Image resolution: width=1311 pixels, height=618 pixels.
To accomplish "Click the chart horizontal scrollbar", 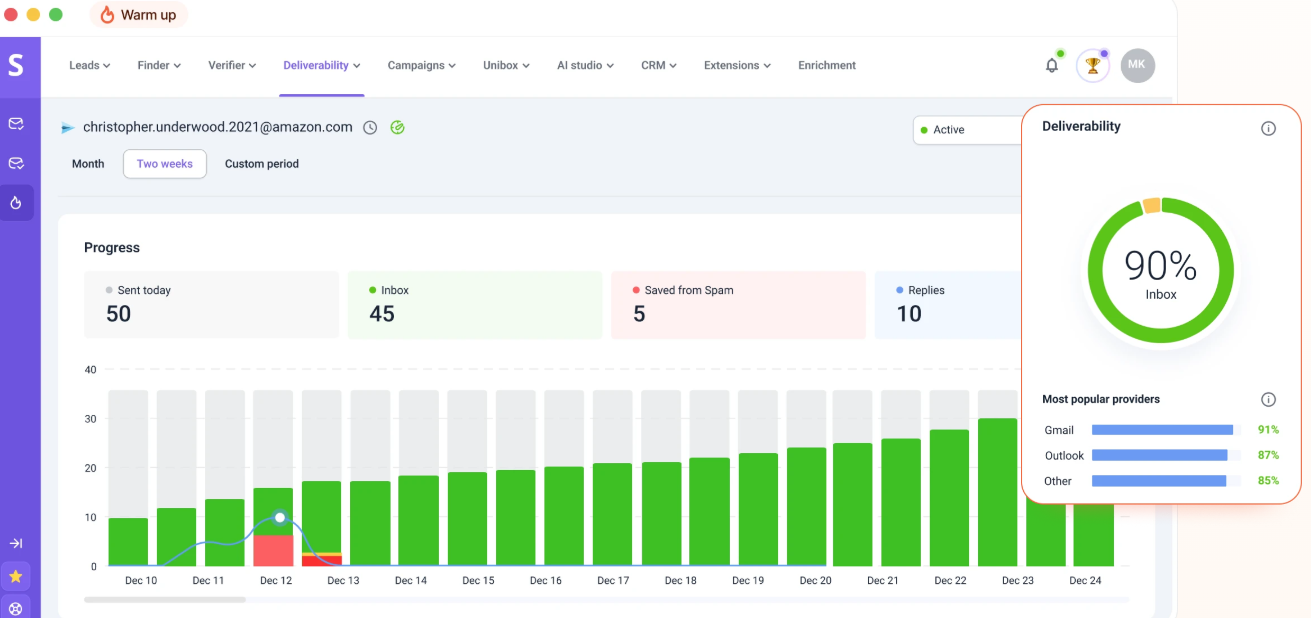I will pyautogui.click(x=165, y=600).
